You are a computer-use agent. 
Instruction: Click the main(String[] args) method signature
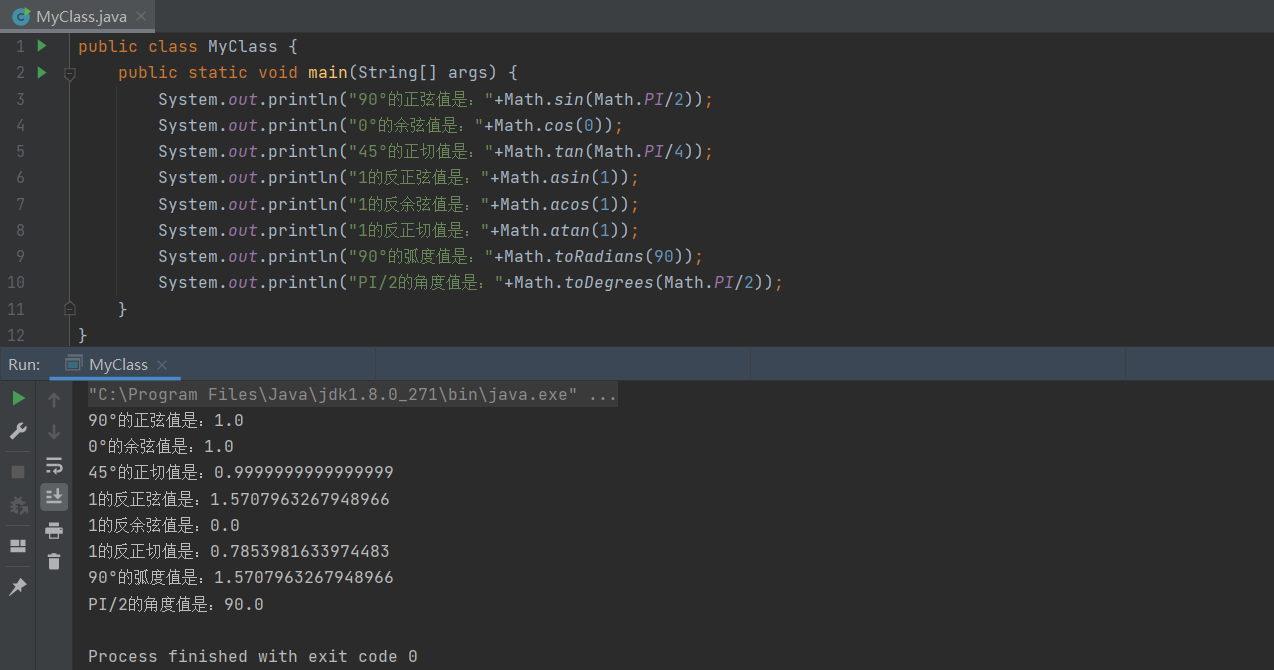point(403,73)
